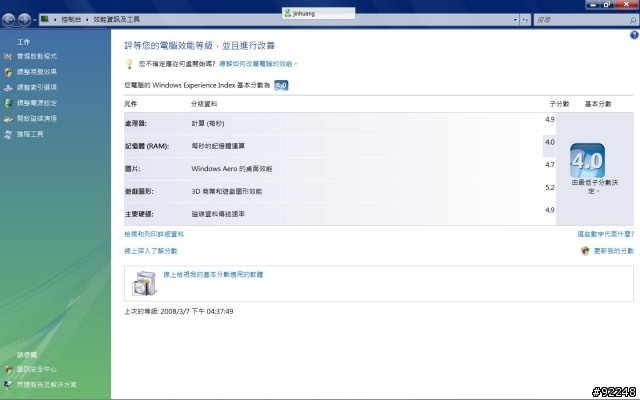Click the large 4.0 base score graphic
640x400 pixels.
587,160
